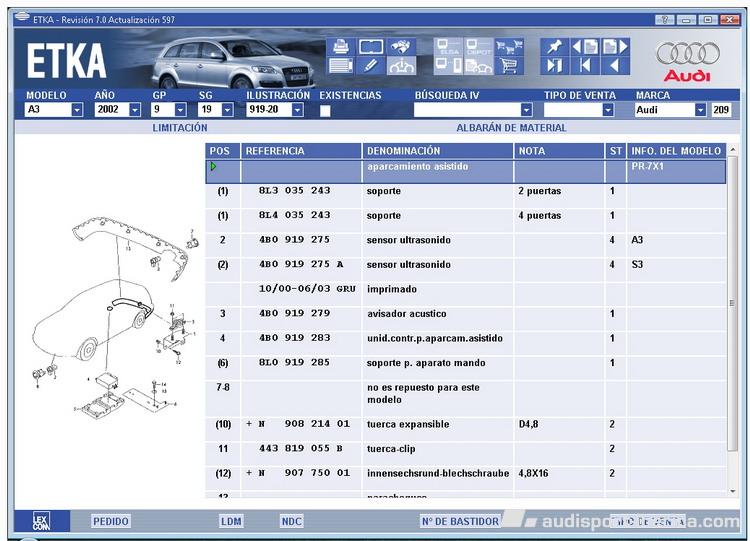Open the binoculars search tool
This screenshot has width=750, height=541.
[401, 47]
